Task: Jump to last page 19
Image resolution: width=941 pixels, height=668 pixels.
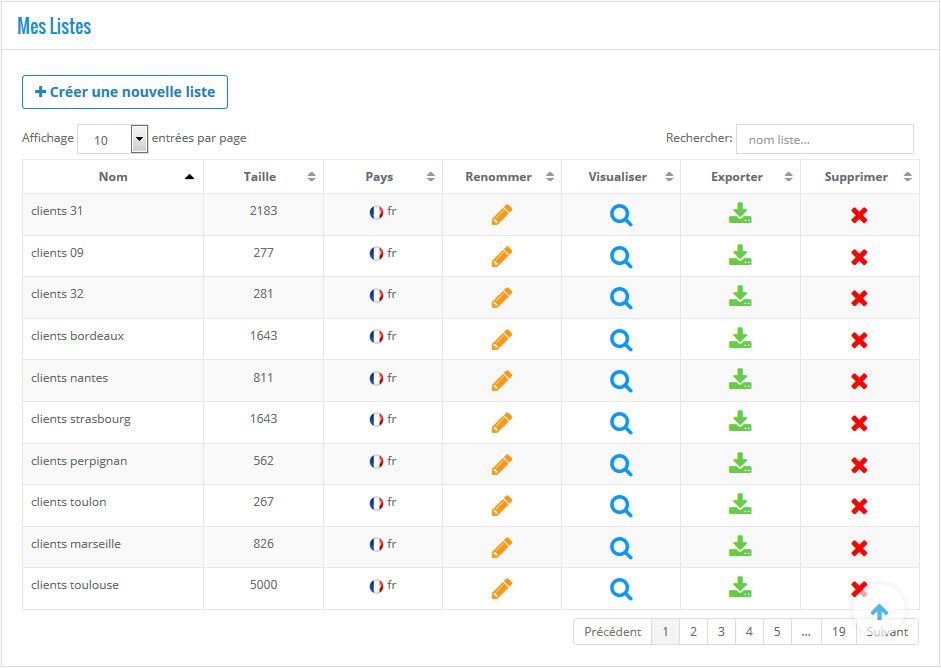Action: 838,631
